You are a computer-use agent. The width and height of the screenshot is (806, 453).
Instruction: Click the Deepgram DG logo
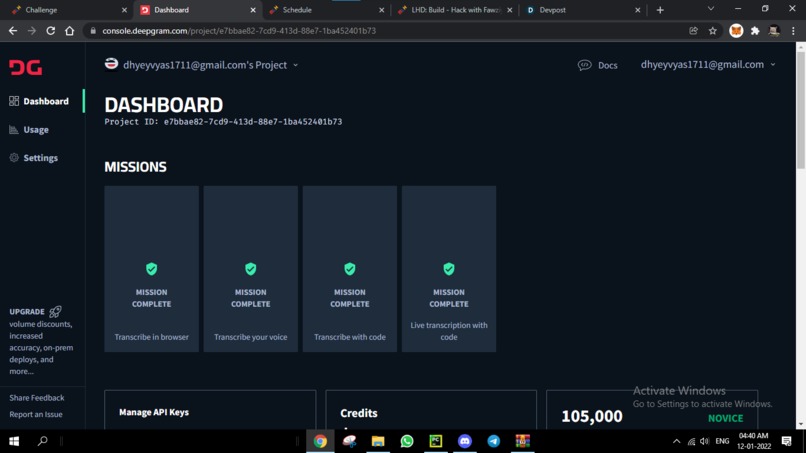coord(25,67)
